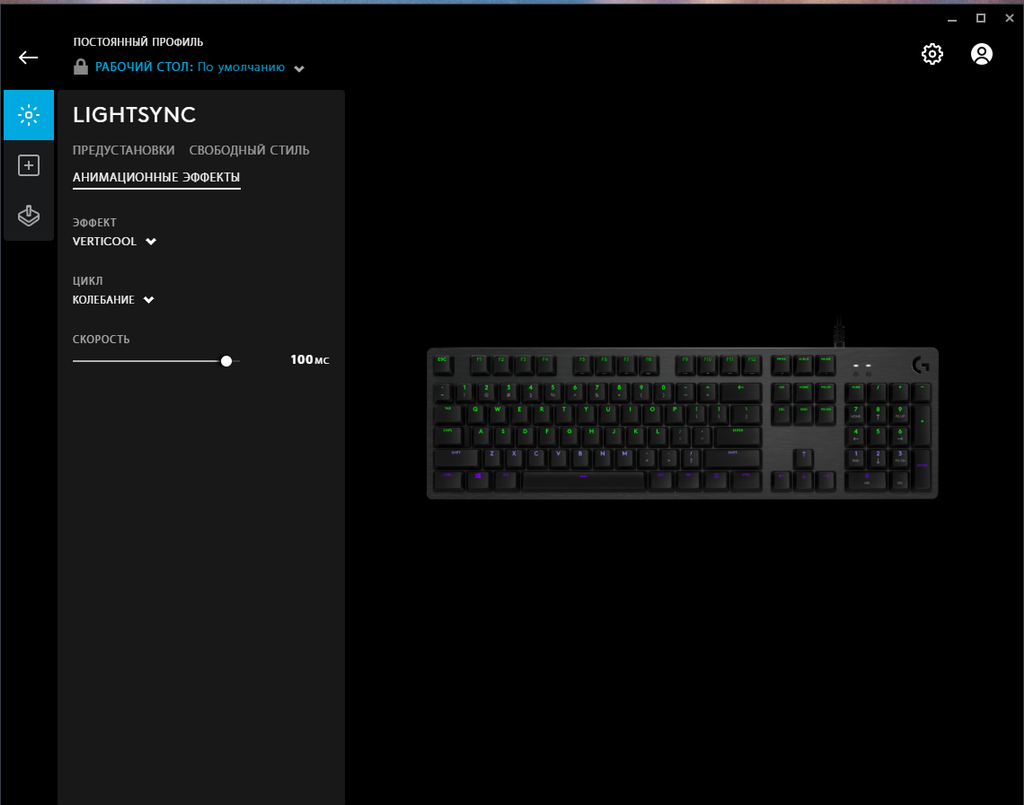Image resolution: width=1024 pixels, height=805 pixels.
Task: Open the LIGHTSYNC lighting sidebar icon
Action: pyautogui.click(x=29, y=115)
